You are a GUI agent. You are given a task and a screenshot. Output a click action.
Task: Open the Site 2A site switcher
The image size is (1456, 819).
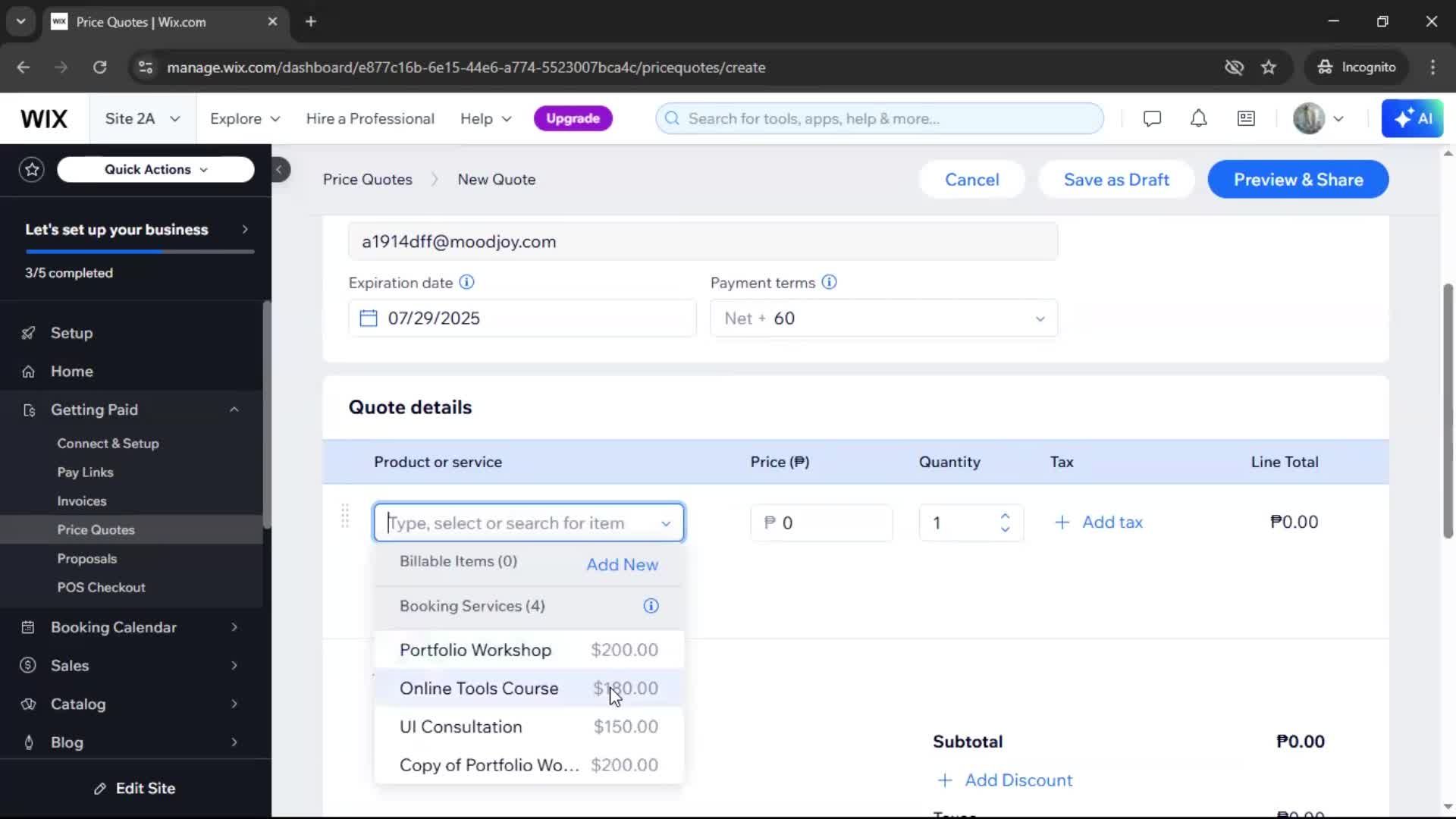point(143,118)
